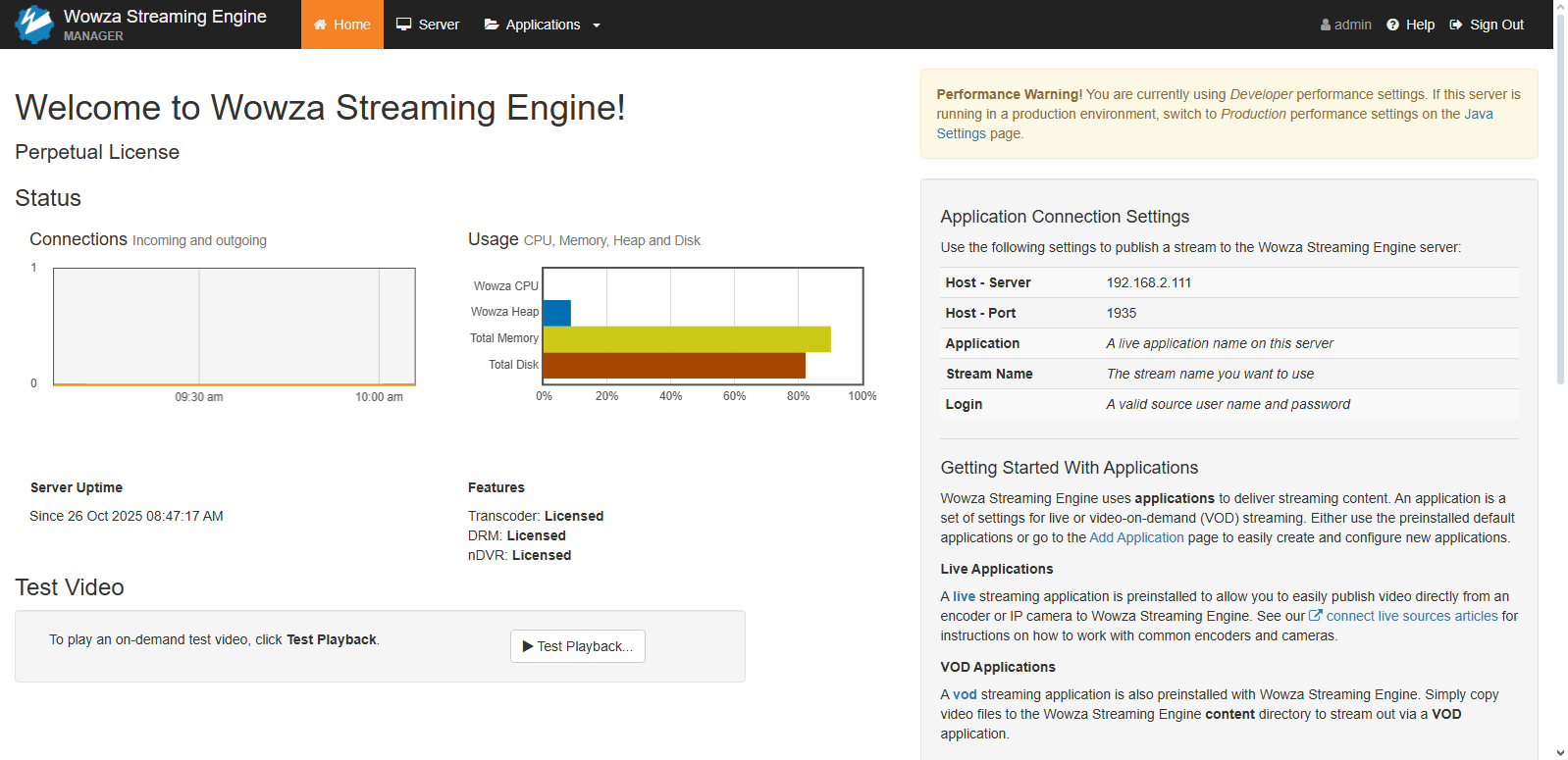Viewport: 1568px width, 760px height.
Task: Click the vod application link
Action: pyautogui.click(x=965, y=694)
